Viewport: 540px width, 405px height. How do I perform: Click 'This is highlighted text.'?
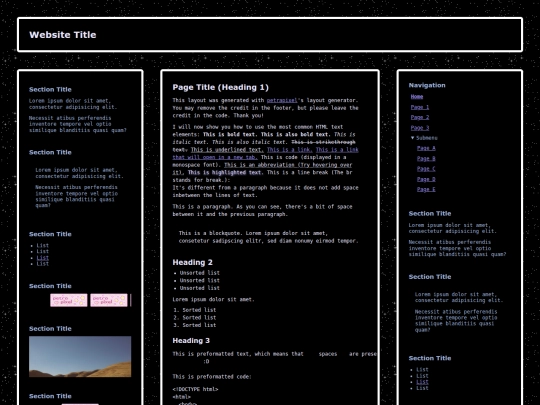point(225,172)
